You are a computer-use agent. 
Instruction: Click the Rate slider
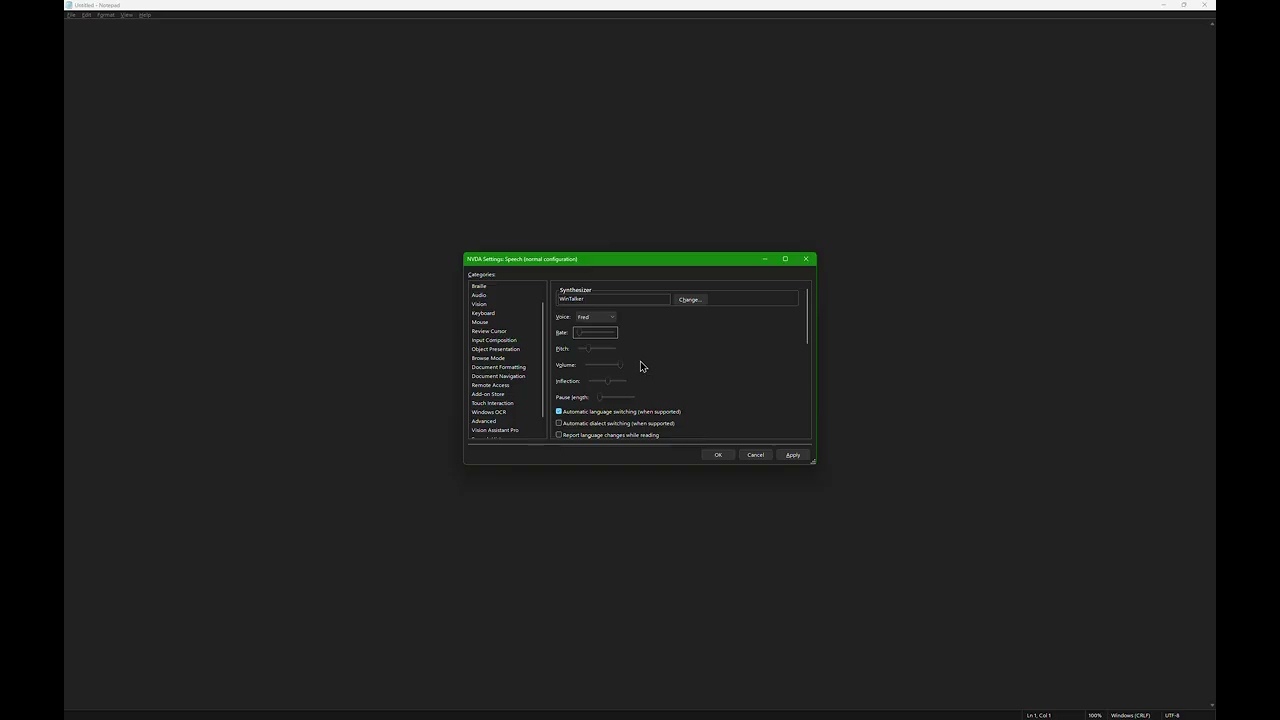(596, 332)
